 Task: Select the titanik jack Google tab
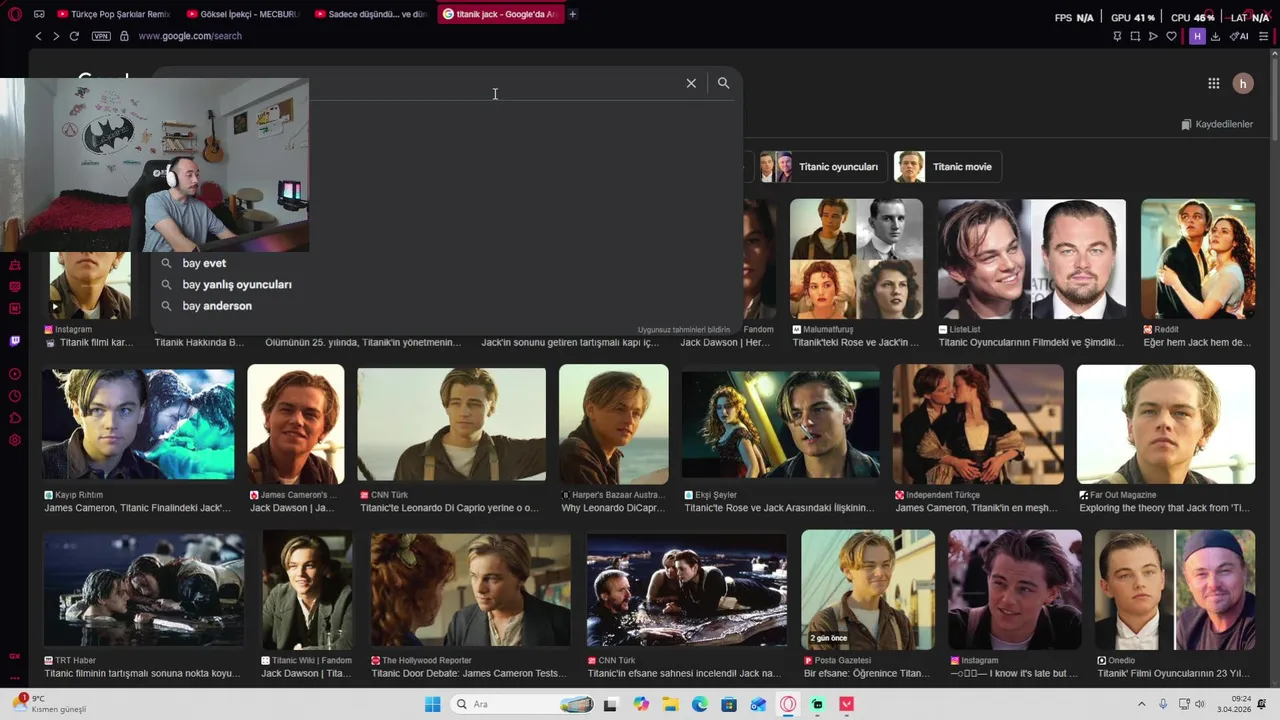(x=500, y=14)
